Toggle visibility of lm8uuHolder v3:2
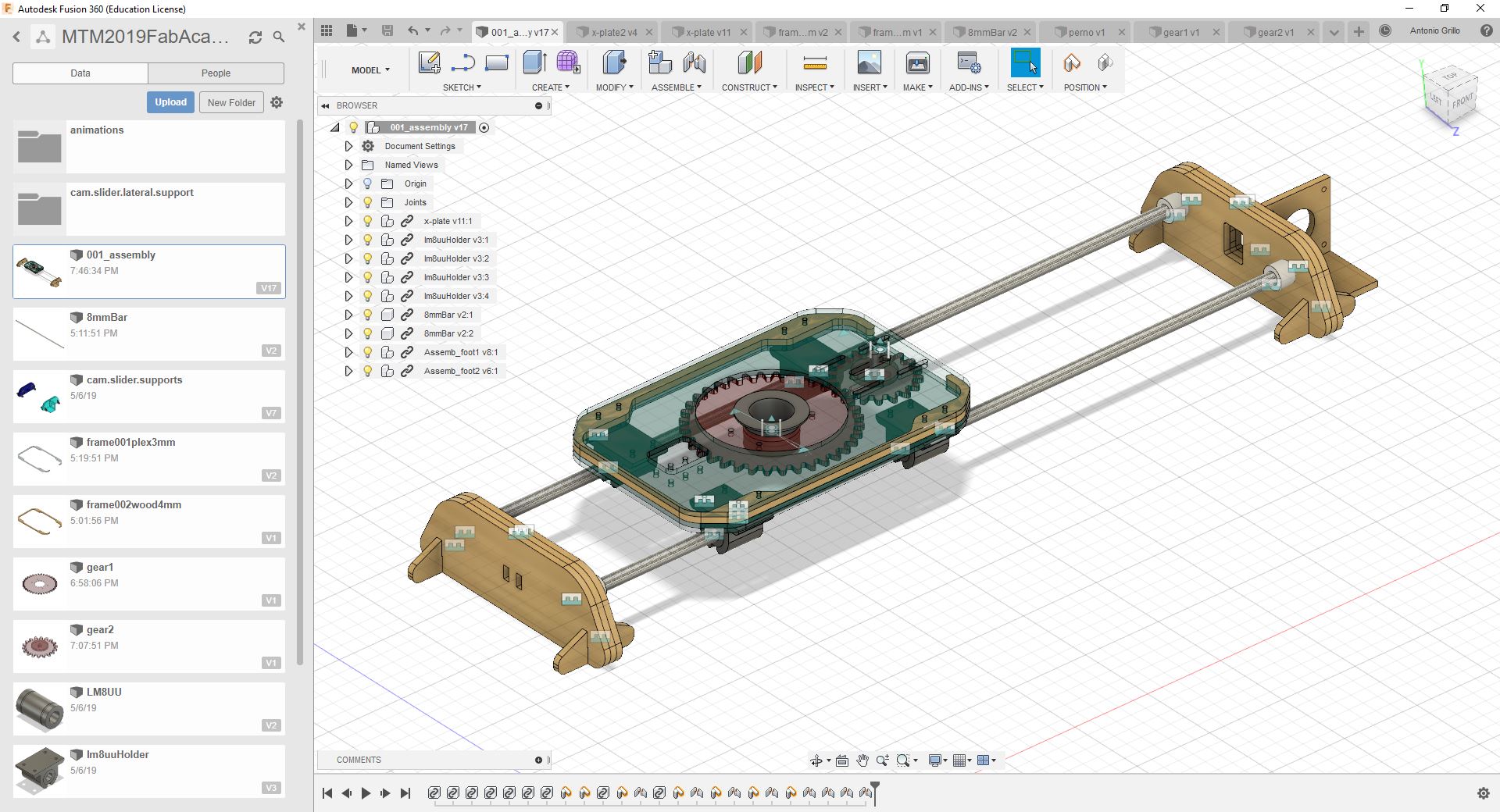The image size is (1500, 812). pos(367,258)
